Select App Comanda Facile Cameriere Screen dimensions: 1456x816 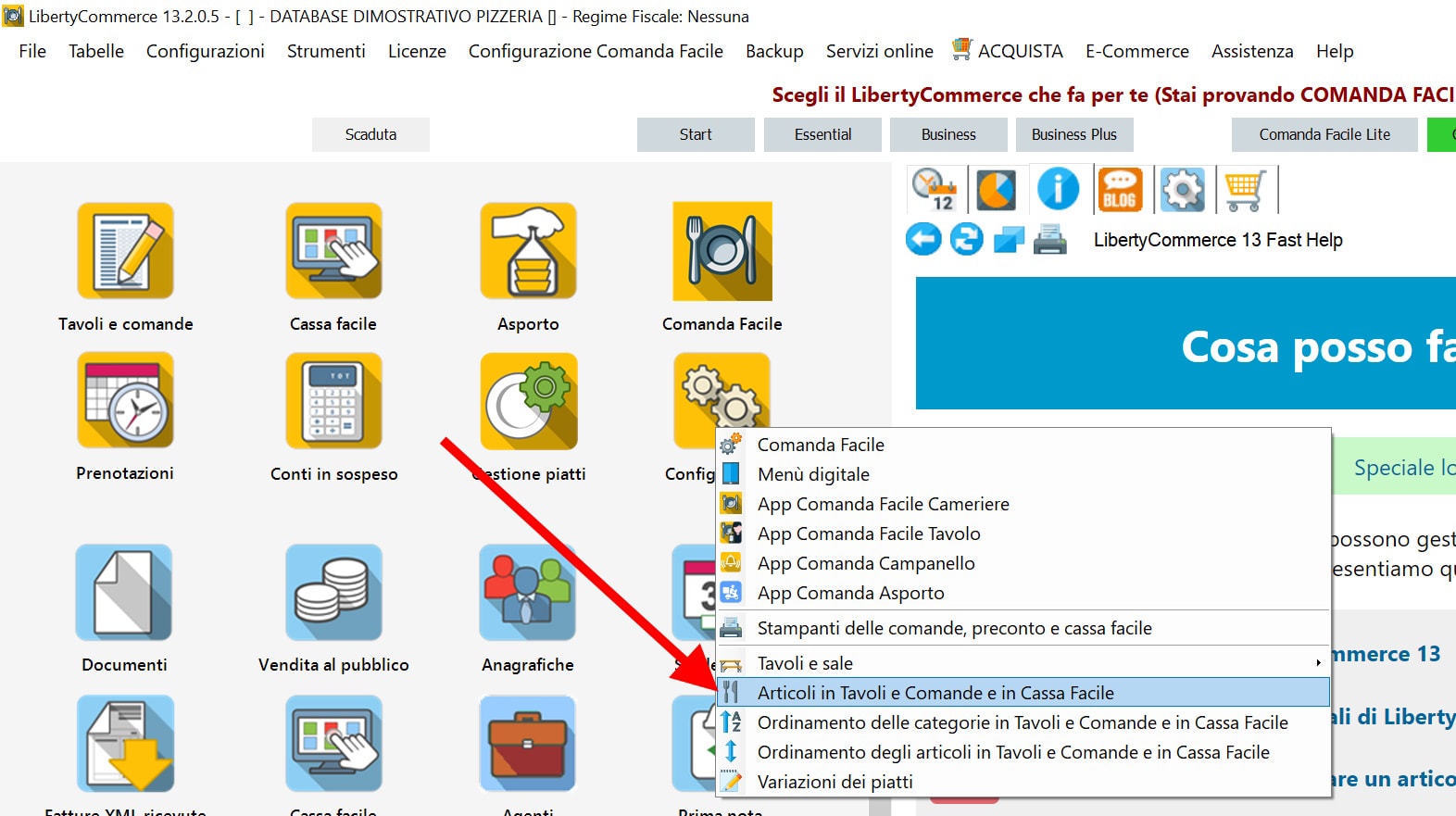pos(1023,504)
